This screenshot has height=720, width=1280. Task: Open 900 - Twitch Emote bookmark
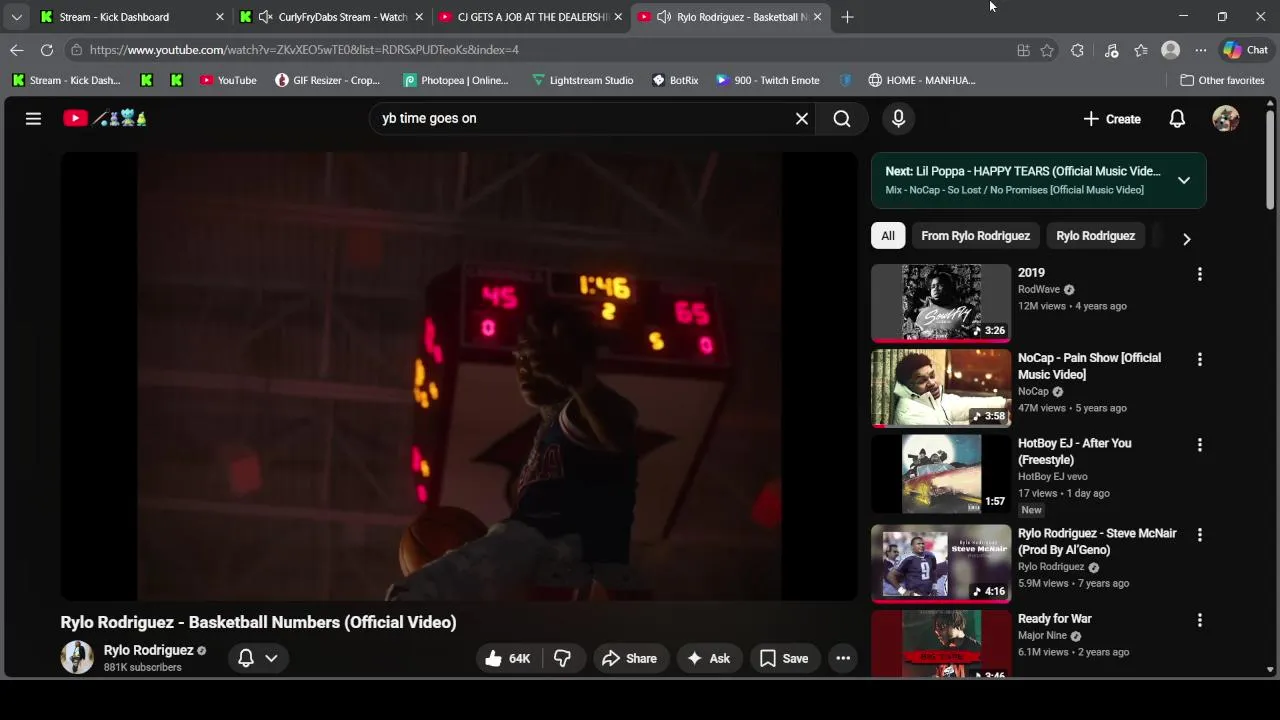pyautogui.click(x=768, y=80)
